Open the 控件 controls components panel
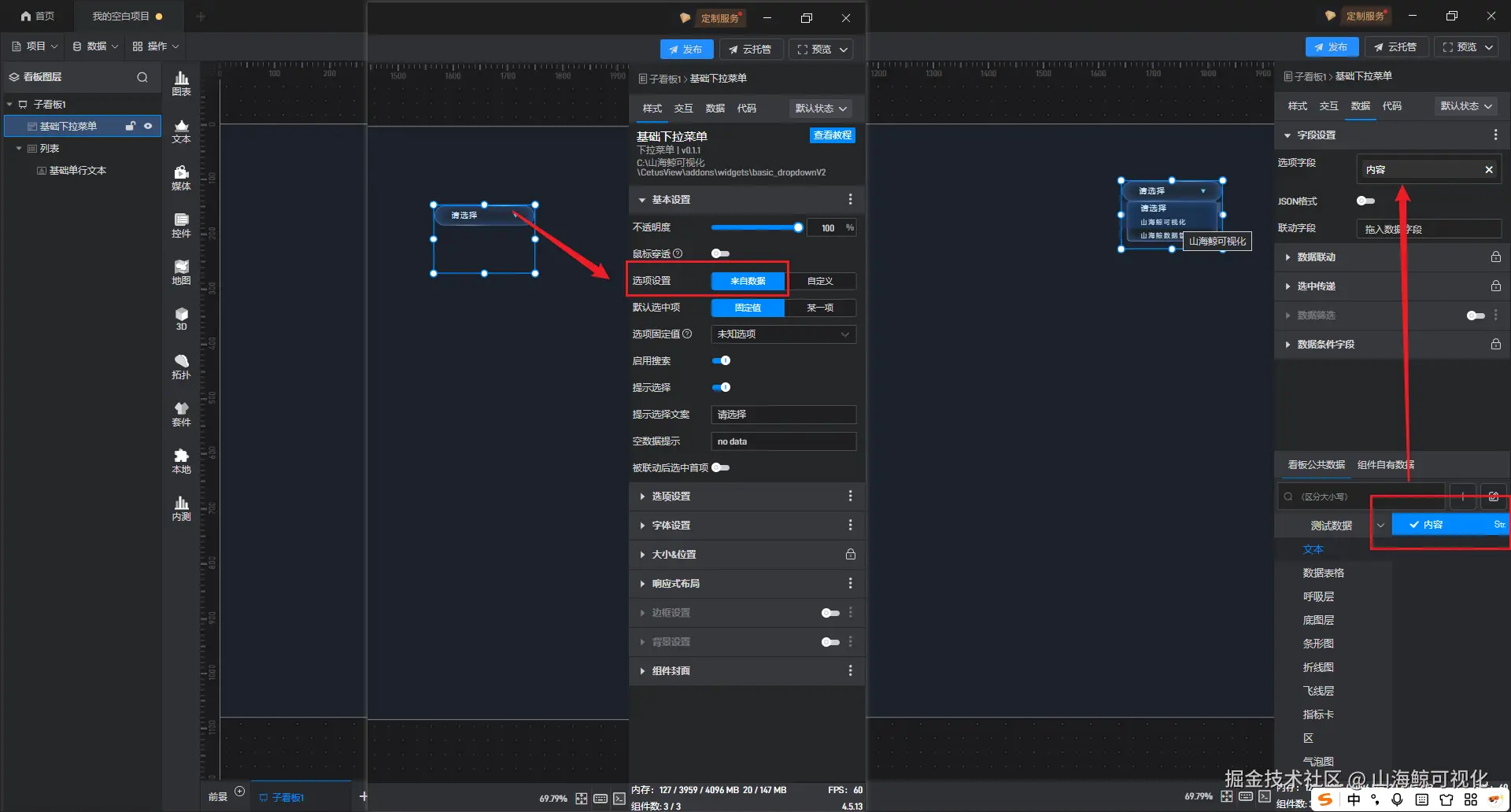Screen dimensions: 1511x812 point(181,225)
